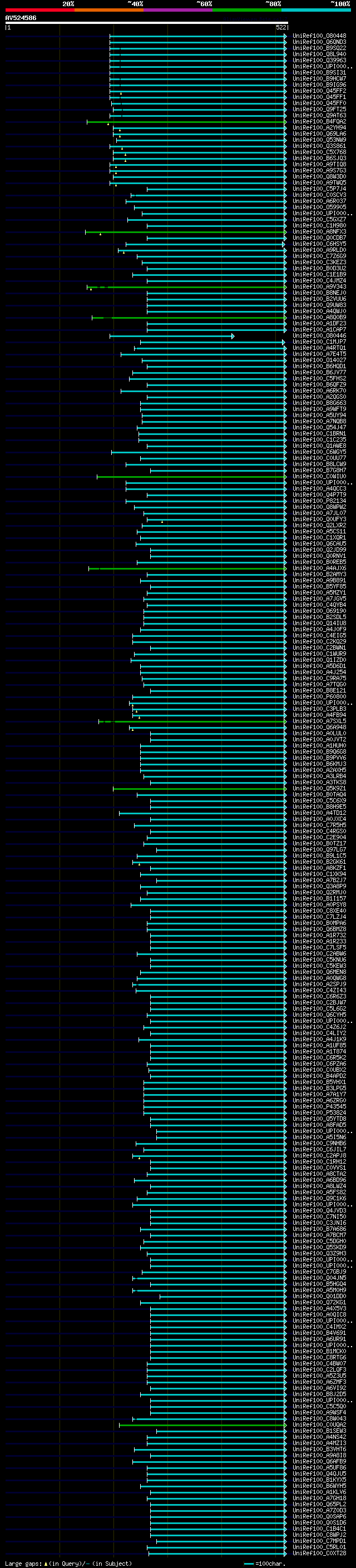
Task: Click hit label UniRef100_Q2LXR2
Action: tap(319, 525)
